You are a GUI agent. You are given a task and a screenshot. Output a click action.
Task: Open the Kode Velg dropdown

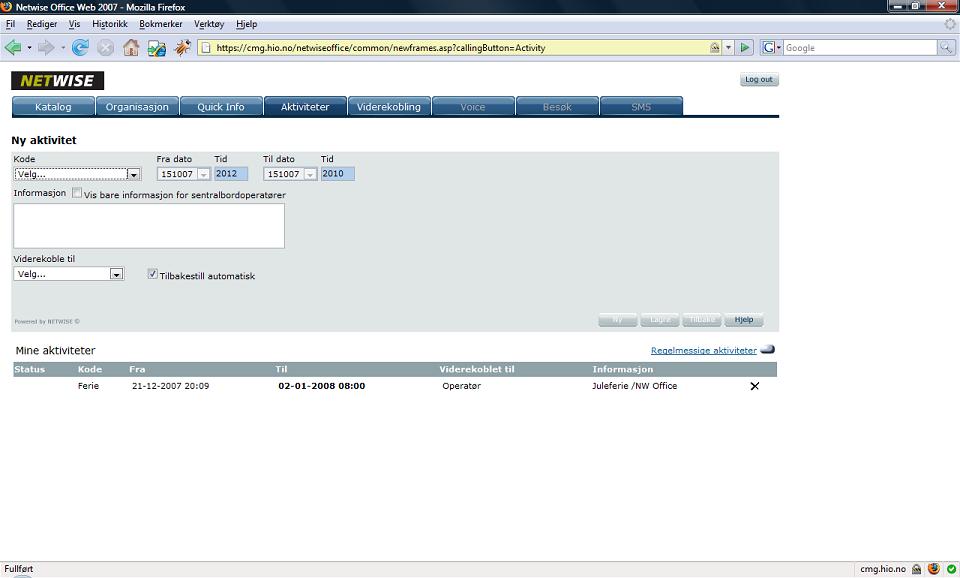[77, 174]
